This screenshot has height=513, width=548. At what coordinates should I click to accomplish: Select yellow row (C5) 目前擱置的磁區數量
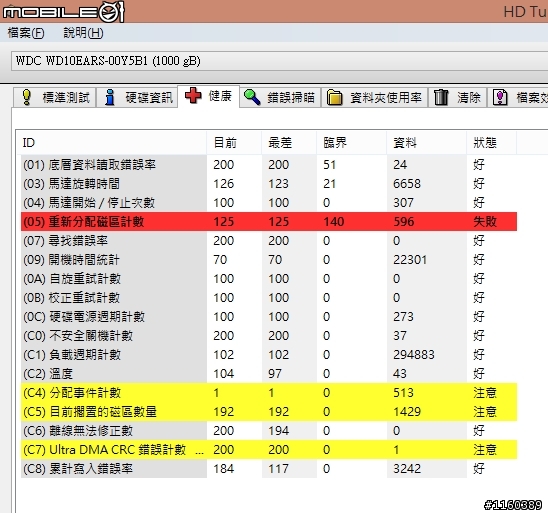(269, 412)
